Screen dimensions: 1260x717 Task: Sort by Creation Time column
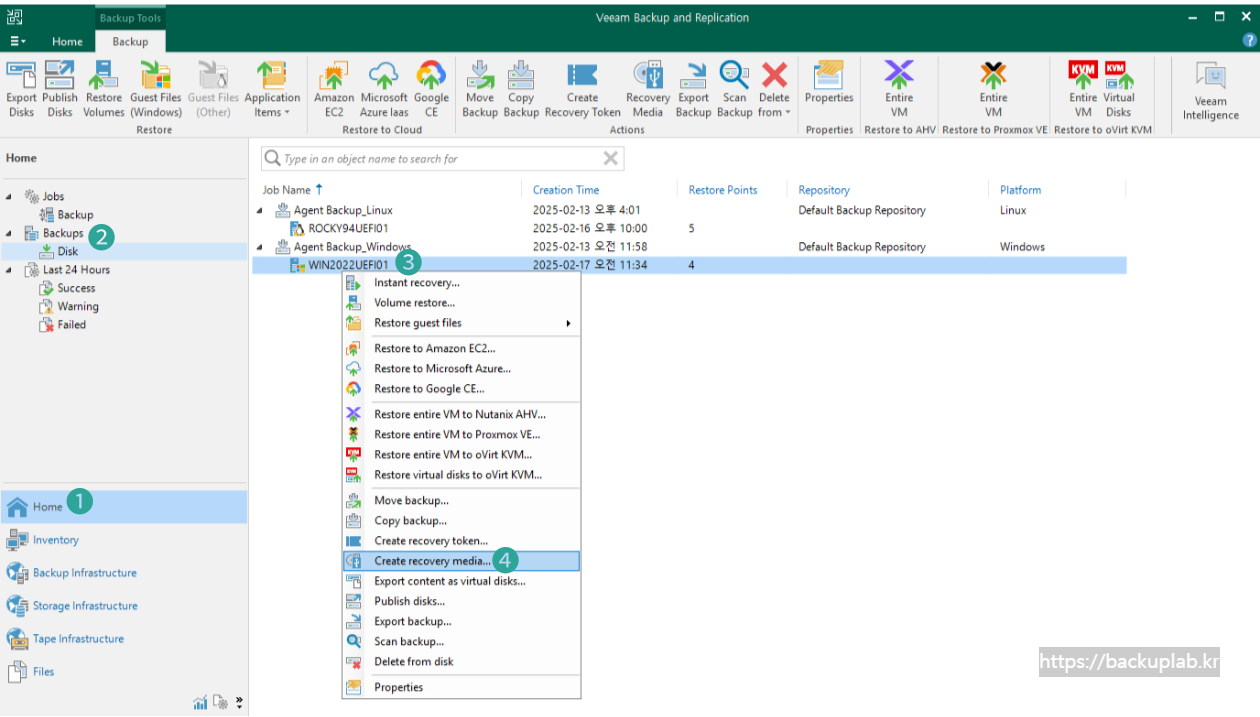click(566, 190)
